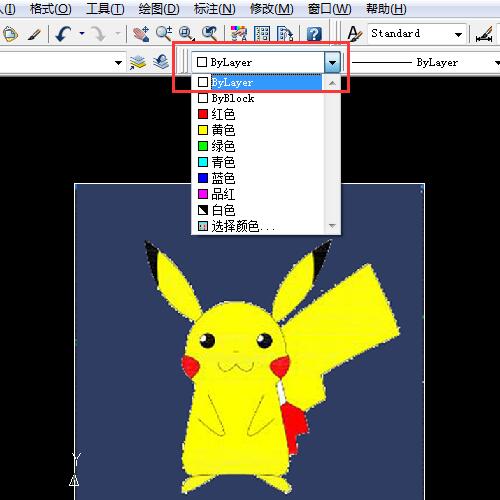
Task: Choose 蓝色 blue color option
Action: pyautogui.click(x=257, y=178)
